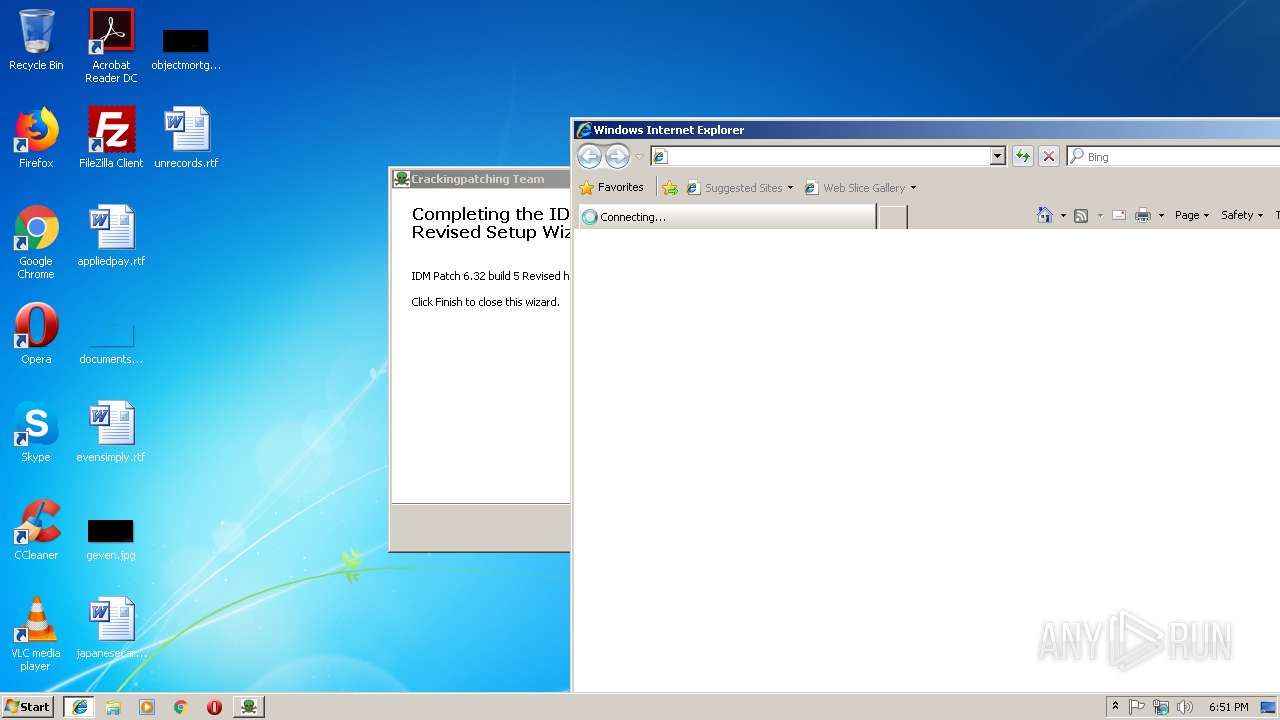The width and height of the screenshot is (1280, 720).
Task: Open geven.jpg image file
Action: coord(111,539)
